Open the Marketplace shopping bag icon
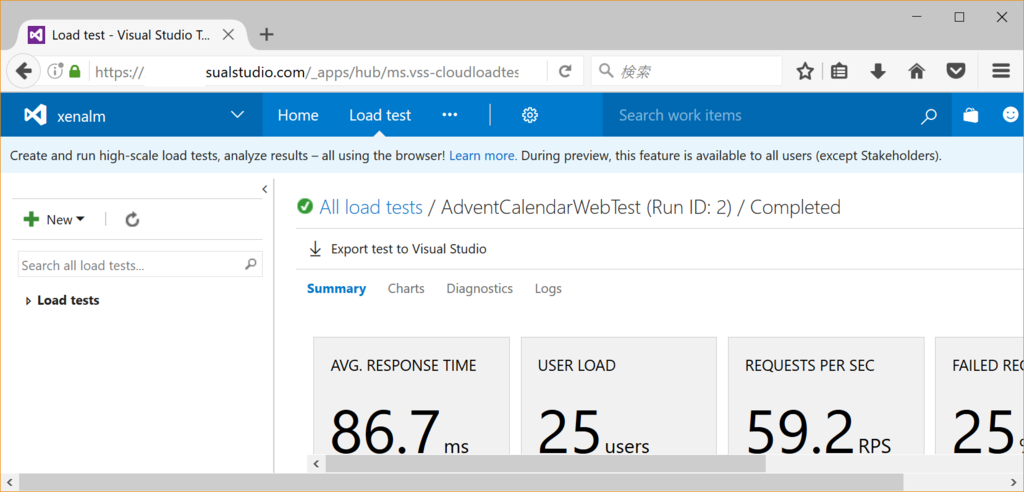The image size is (1024, 492). 971,116
